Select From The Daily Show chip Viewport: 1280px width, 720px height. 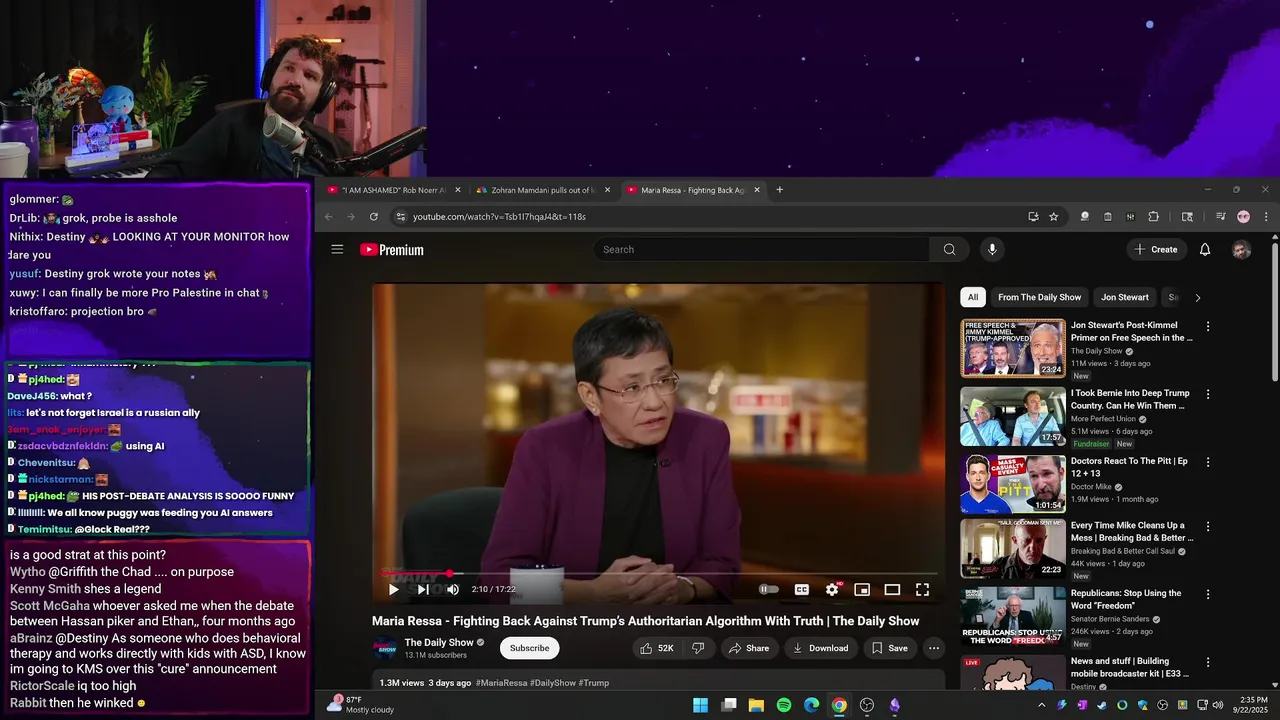point(1039,297)
